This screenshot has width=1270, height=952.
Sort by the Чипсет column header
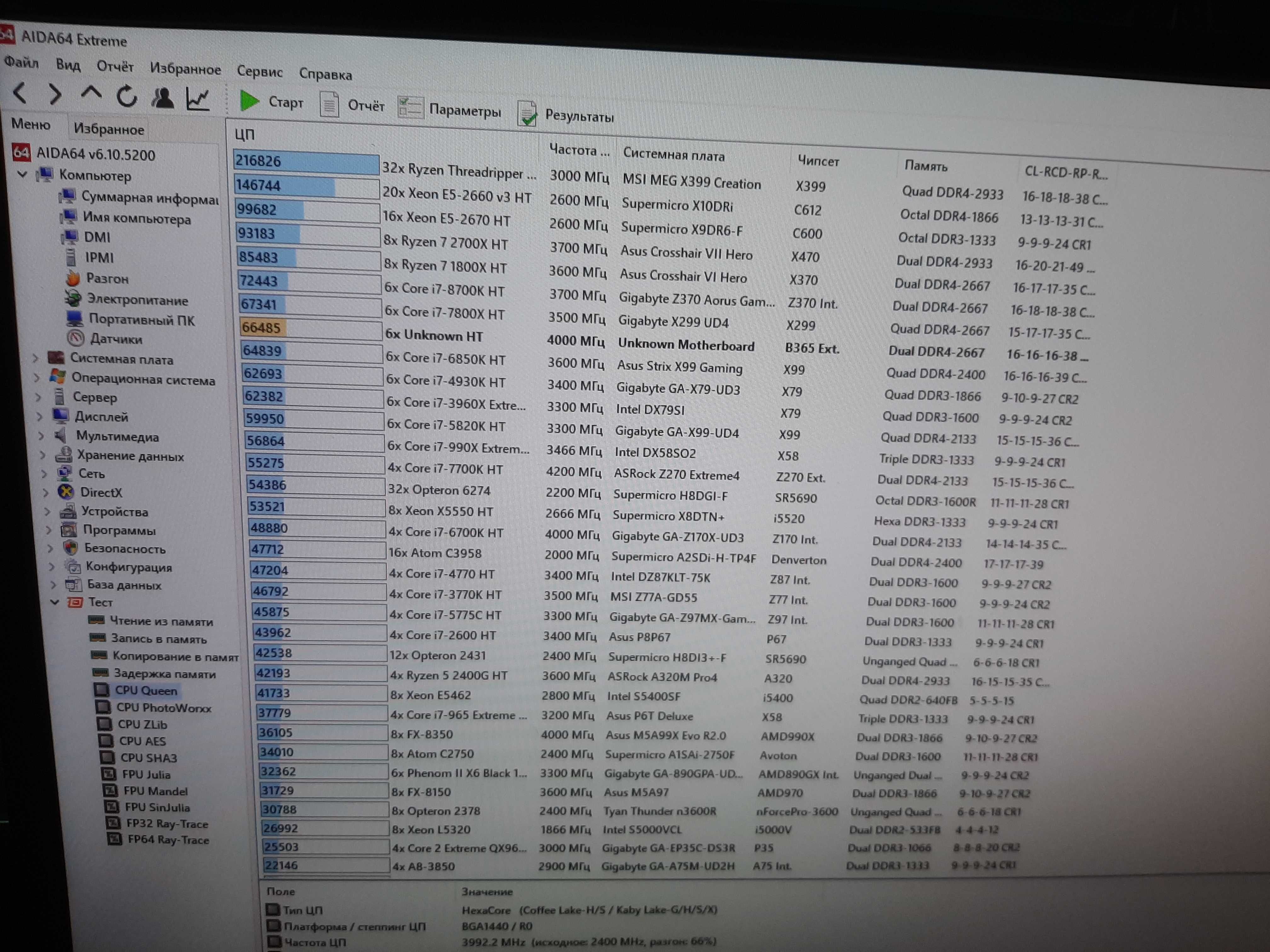[x=818, y=161]
